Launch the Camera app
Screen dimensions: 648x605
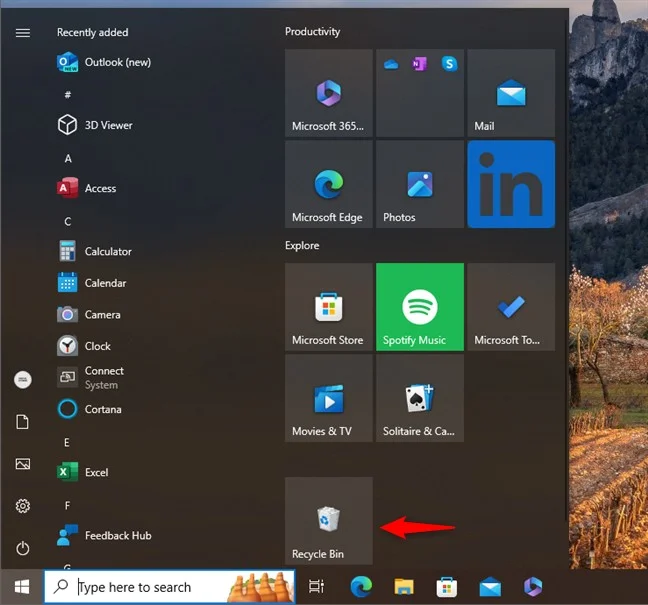(89, 314)
